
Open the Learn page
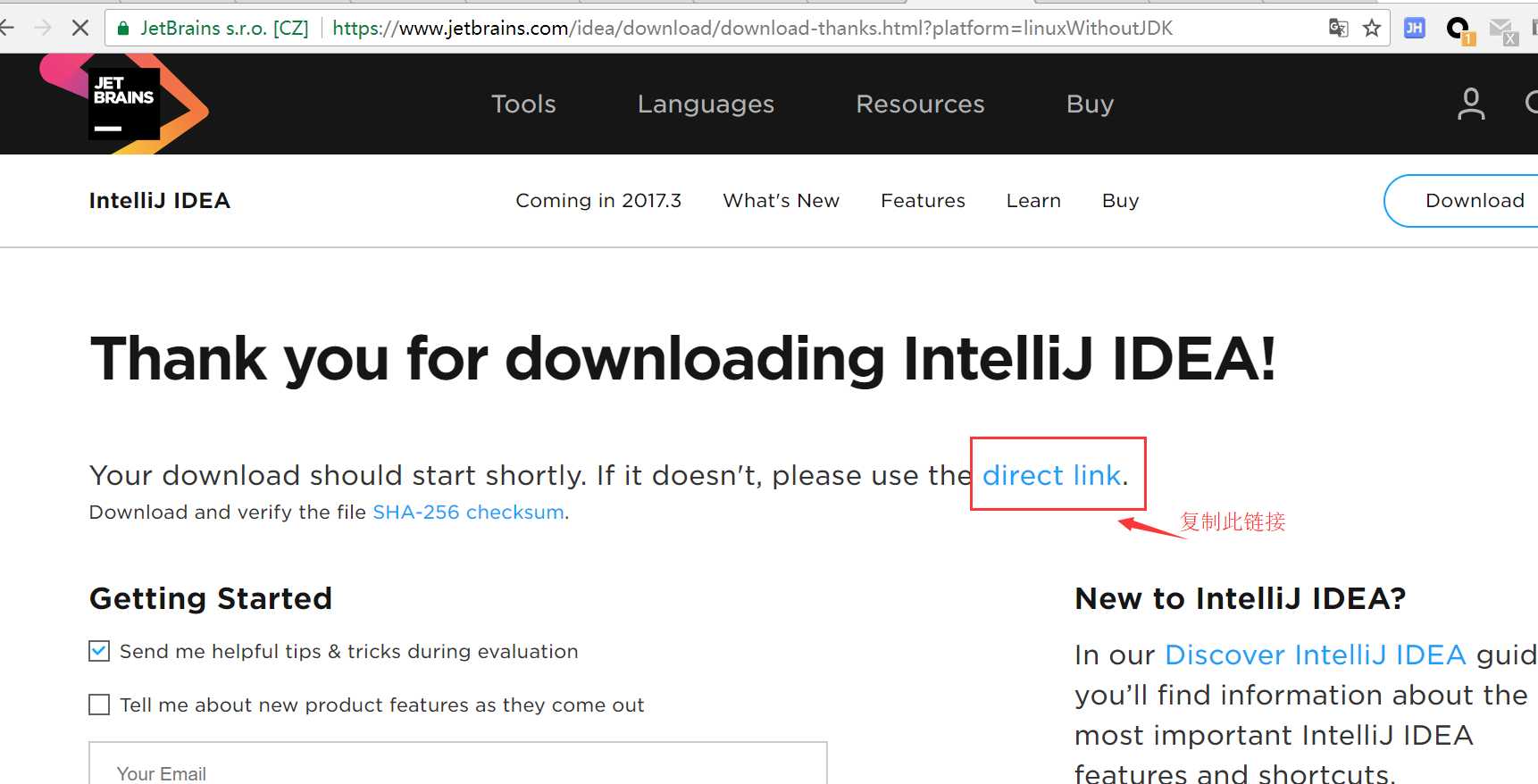coord(1033,200)
